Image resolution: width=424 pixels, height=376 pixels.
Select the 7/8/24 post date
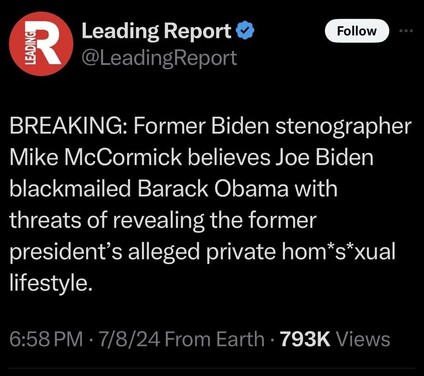click(130, 339)
